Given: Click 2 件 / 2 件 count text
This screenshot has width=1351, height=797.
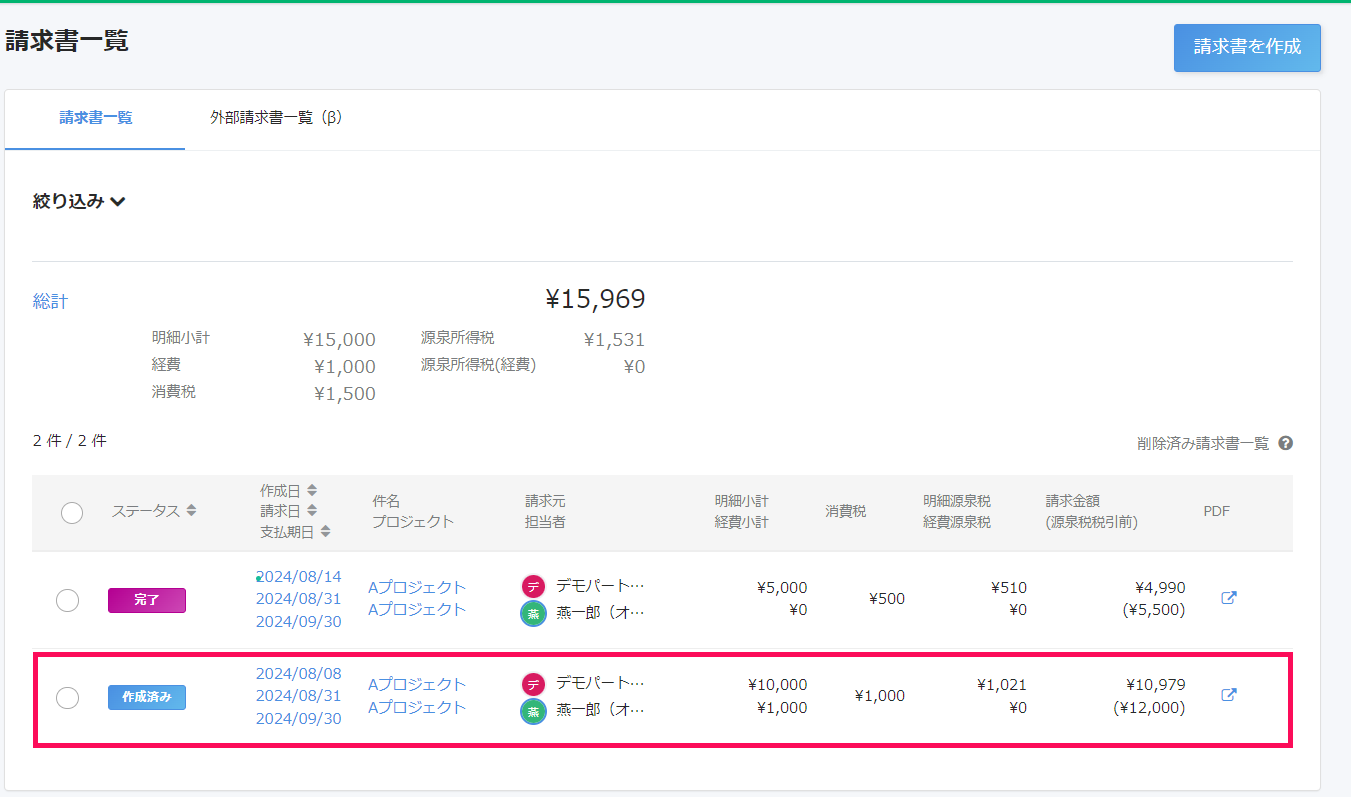Looking at the screenshot, I should (70, 440).
